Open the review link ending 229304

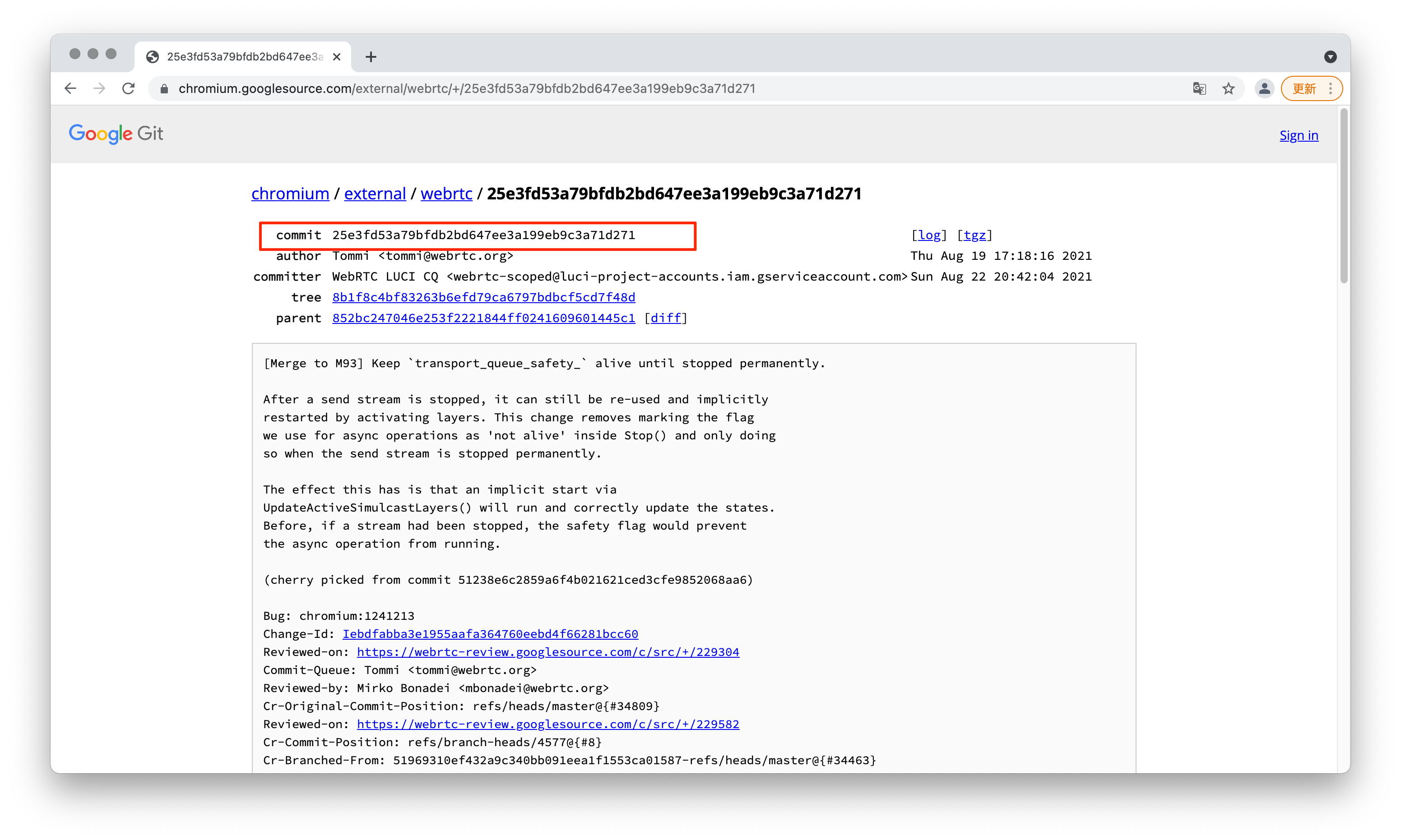(548, 652)
